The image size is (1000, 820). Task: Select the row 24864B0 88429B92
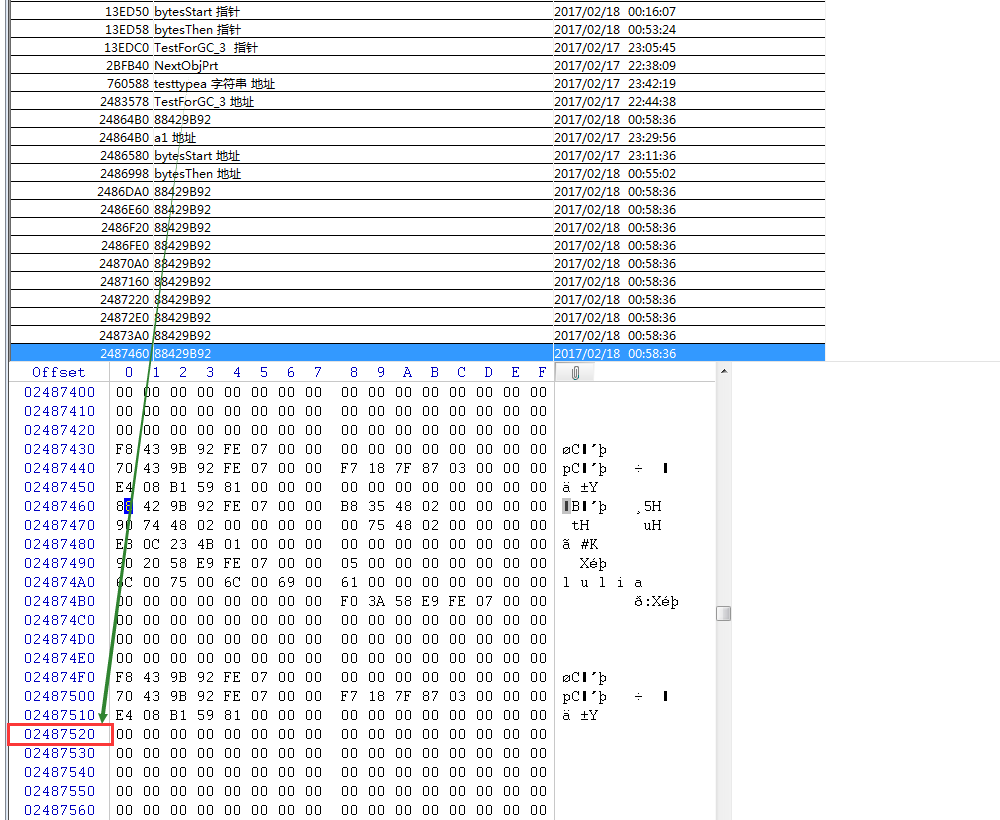click(418, 119)
